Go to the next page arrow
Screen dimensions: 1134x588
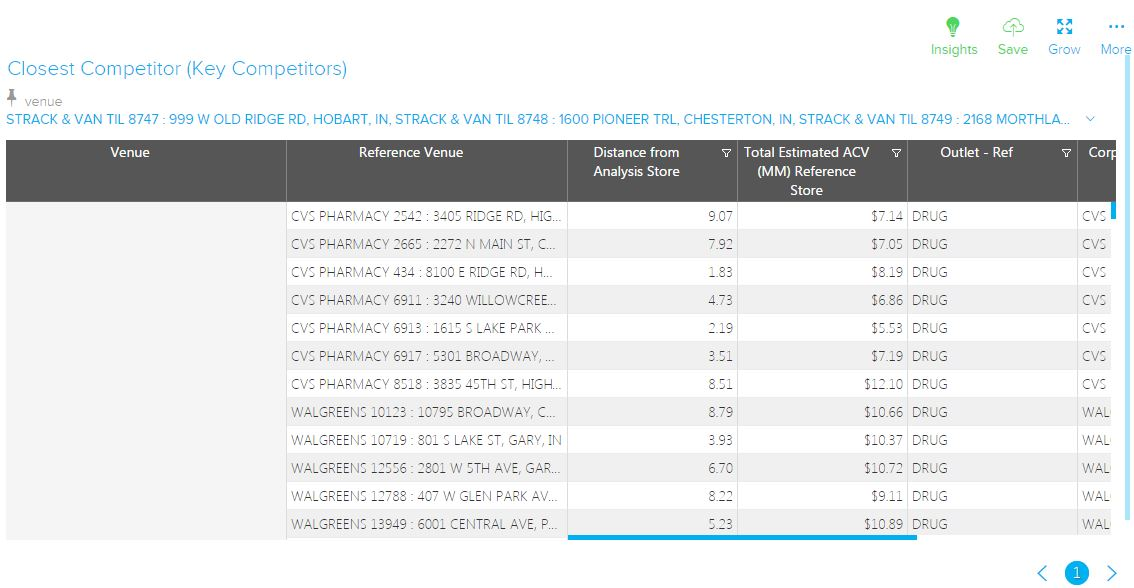coord(1111,573)
